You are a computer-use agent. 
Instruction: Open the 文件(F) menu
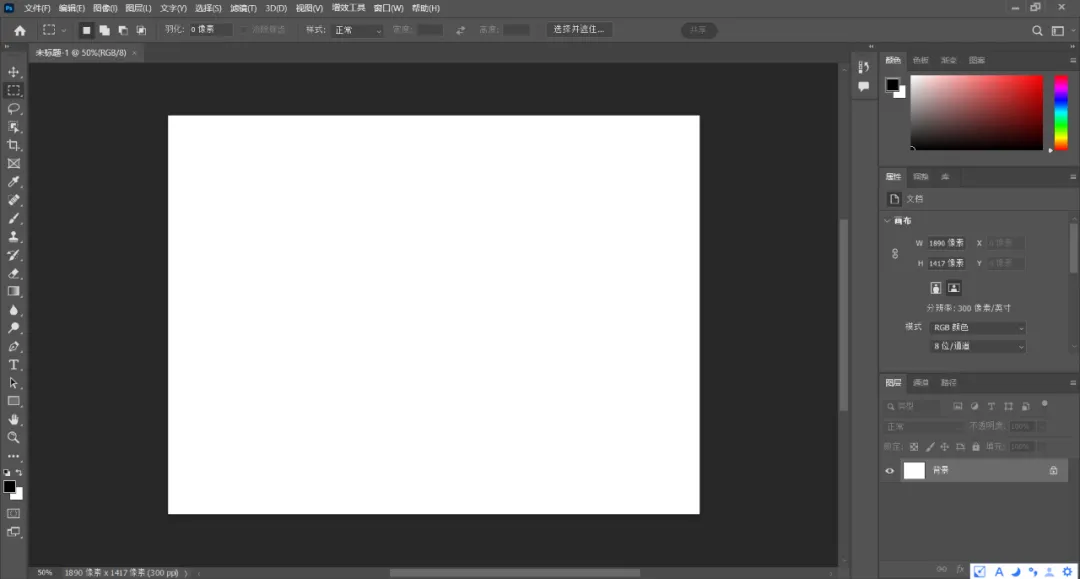coord(37,8)
